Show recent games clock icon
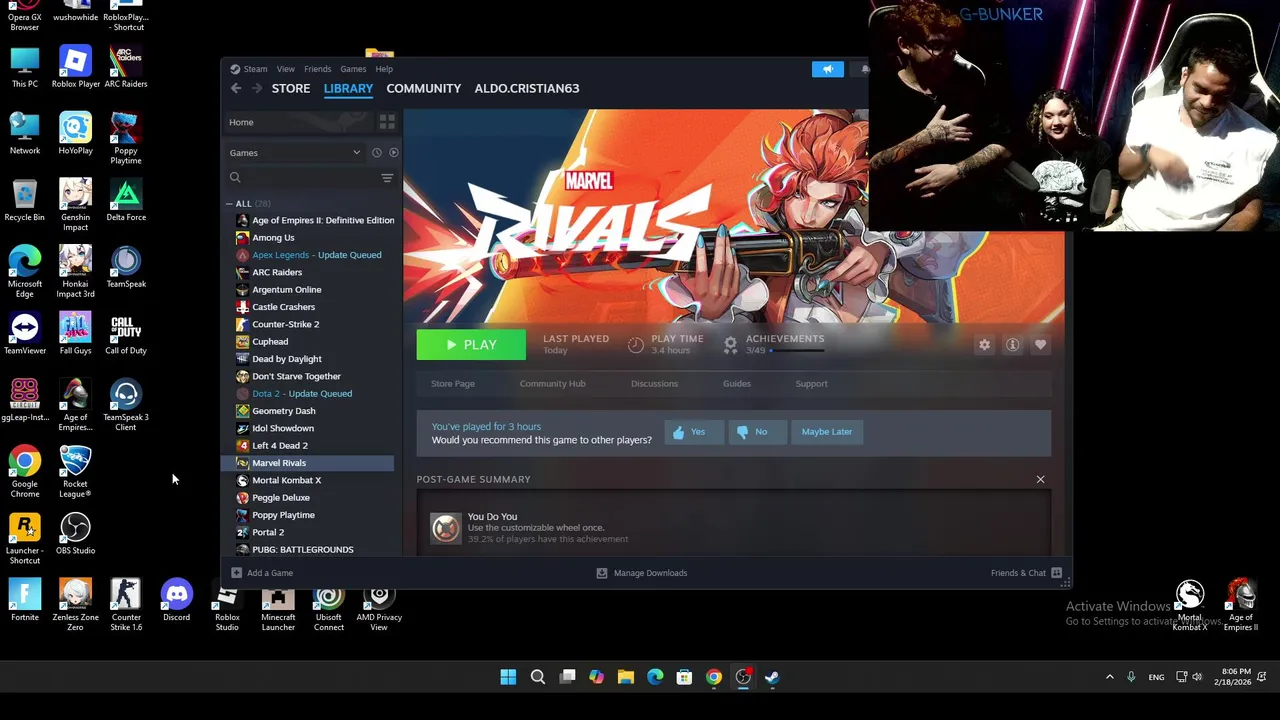This screenshot has width=1280, height=720. (x=376, y=153)
